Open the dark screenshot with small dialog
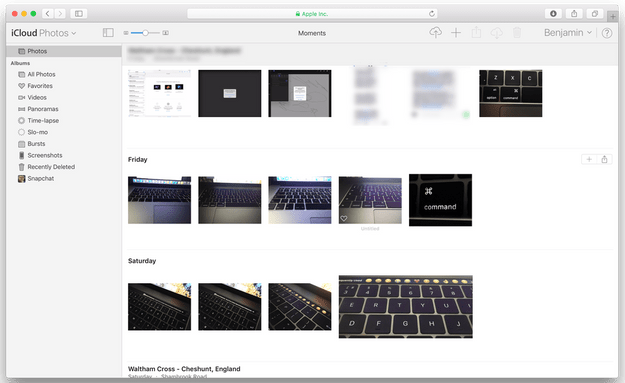The width and height of the screenshot is (625, 383). (x=230, y=93)
